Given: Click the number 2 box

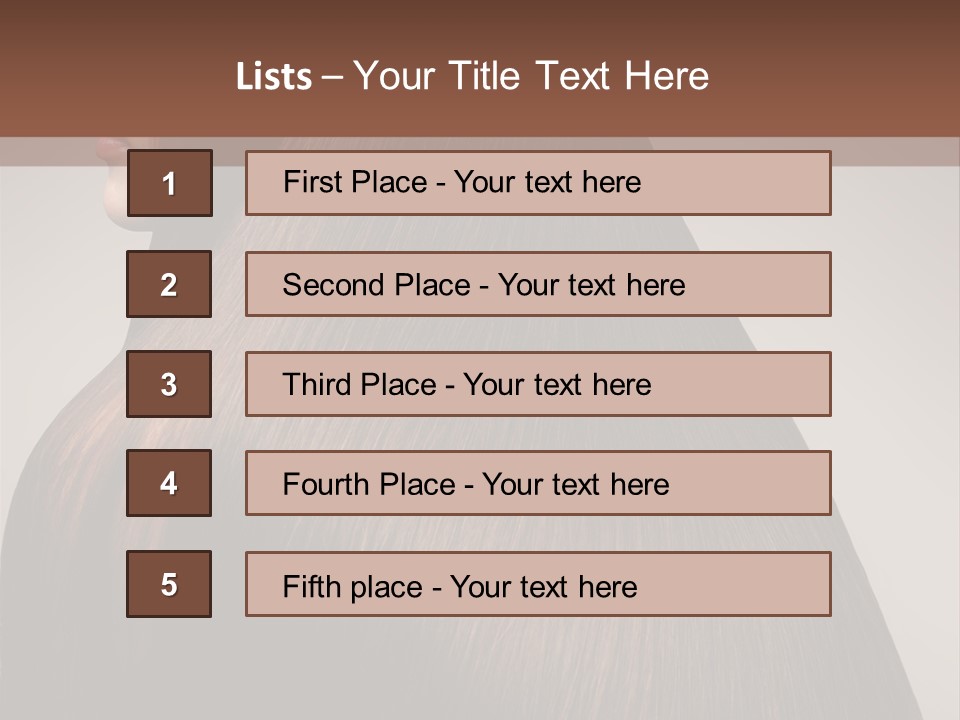Looking at the screenshot, I should pyautogui.click(x=169, y=284).
